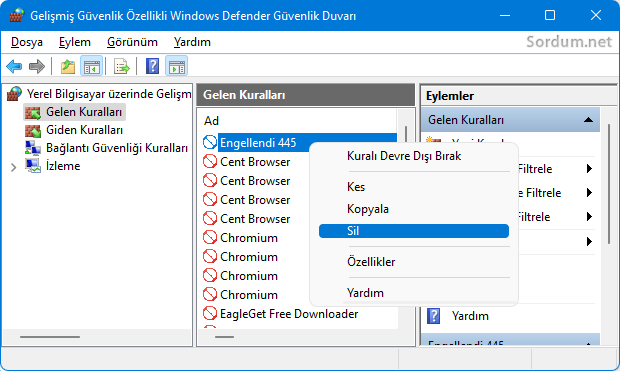
Task: Click the Eylemler pane vertical scrollbar thumb
Action: (x=609, y=185)
